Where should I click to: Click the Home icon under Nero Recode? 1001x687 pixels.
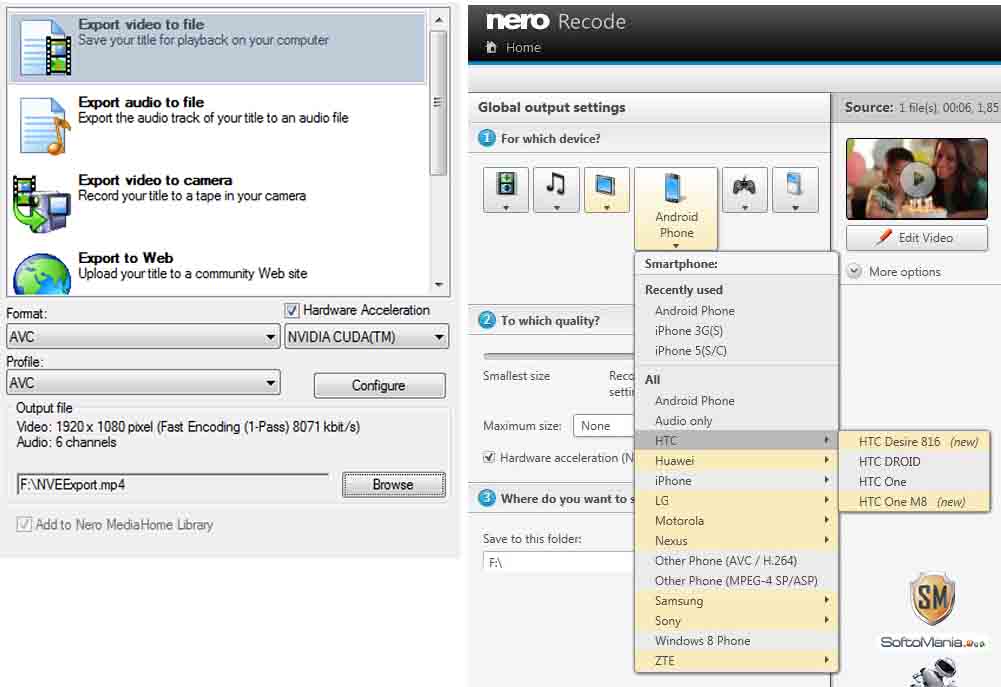[491, 48]
